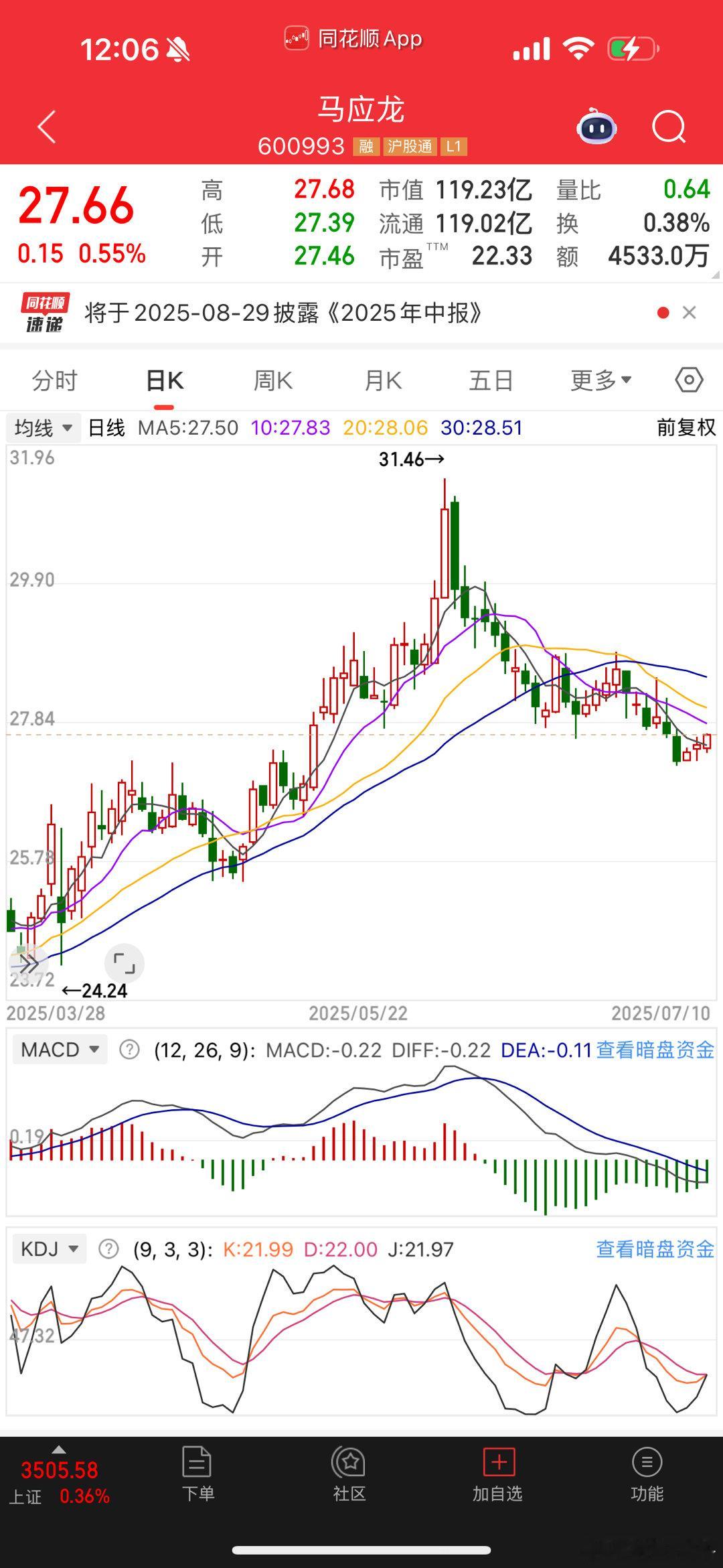
Task: Tap 下单 order icon in bottom bar
Action: click(x=197, y=1475)
